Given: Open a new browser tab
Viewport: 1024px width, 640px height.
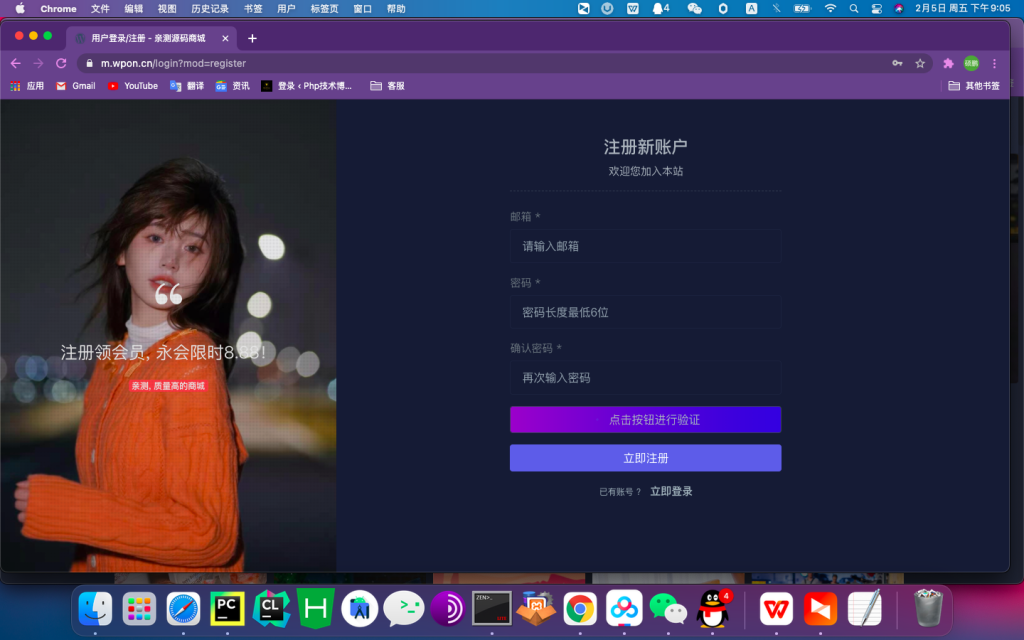Looking at the screenshot, I should click(252, 38).
